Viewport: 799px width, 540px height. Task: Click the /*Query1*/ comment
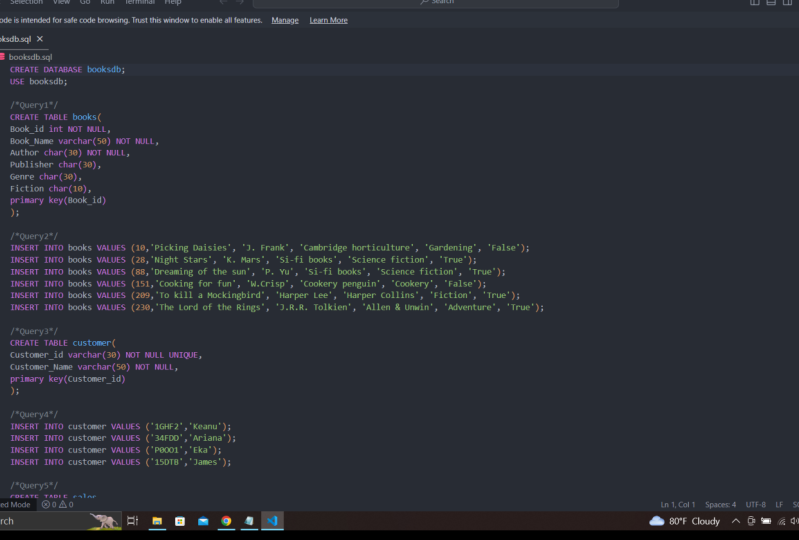(x=34, y=105)
